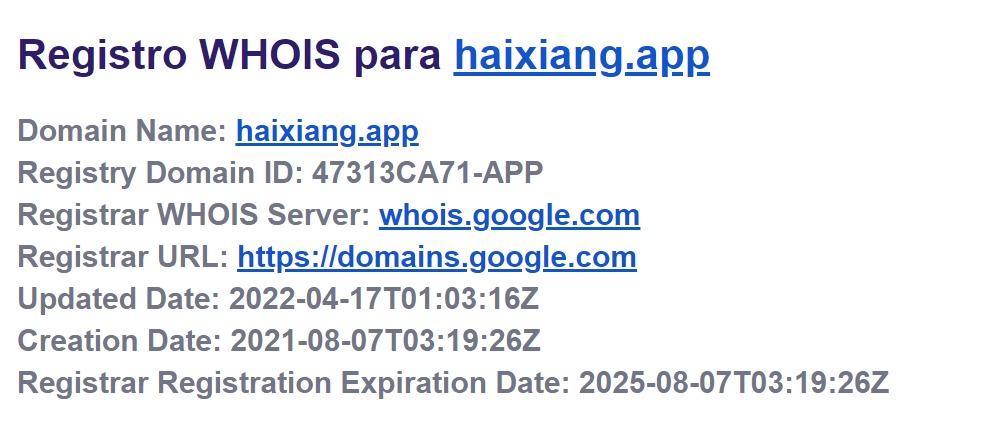
Task: Open the whois.google.com link
Action: [x=509, y=215]
